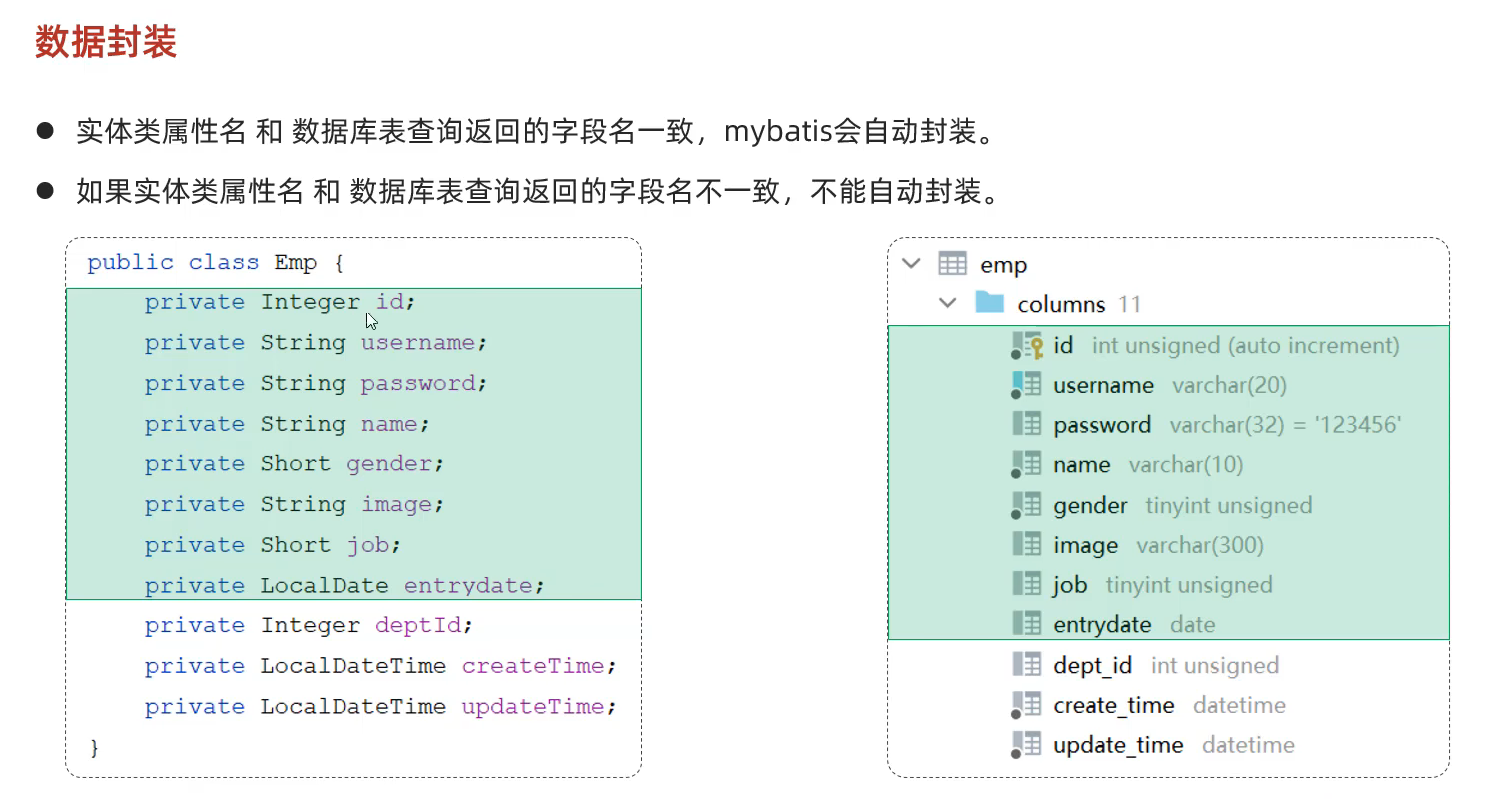This screenshot has height=799, width=1496.
Task: Select the create_time column icon
Action: pyautogui.click(x=1026, y=705)
